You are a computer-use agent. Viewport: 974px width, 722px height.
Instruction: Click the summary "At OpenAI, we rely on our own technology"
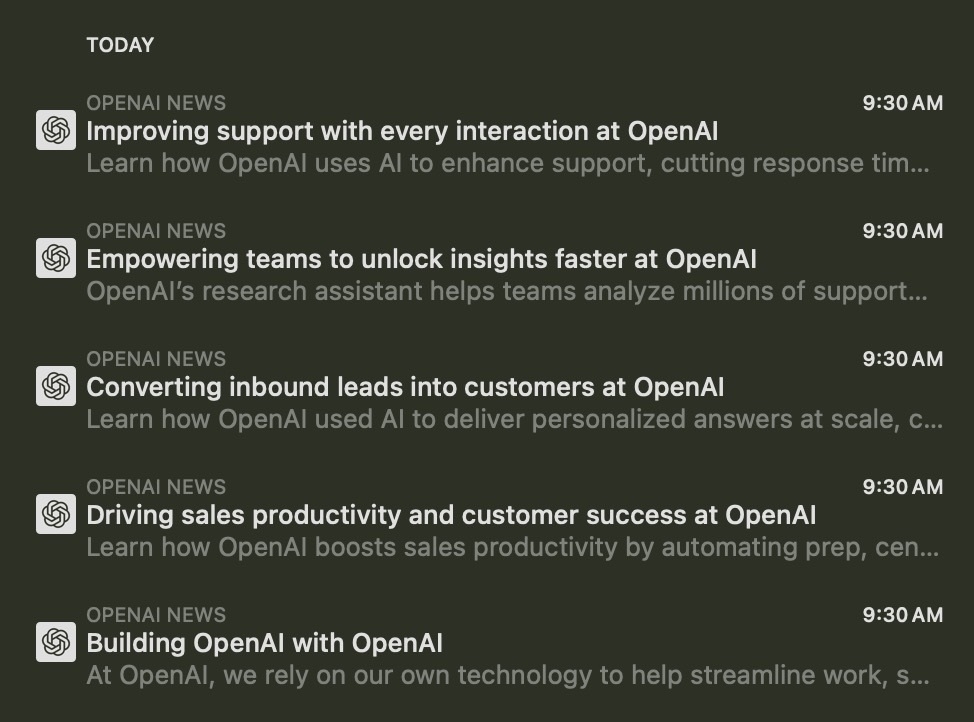pyautogui.click(x=508, y=675)
